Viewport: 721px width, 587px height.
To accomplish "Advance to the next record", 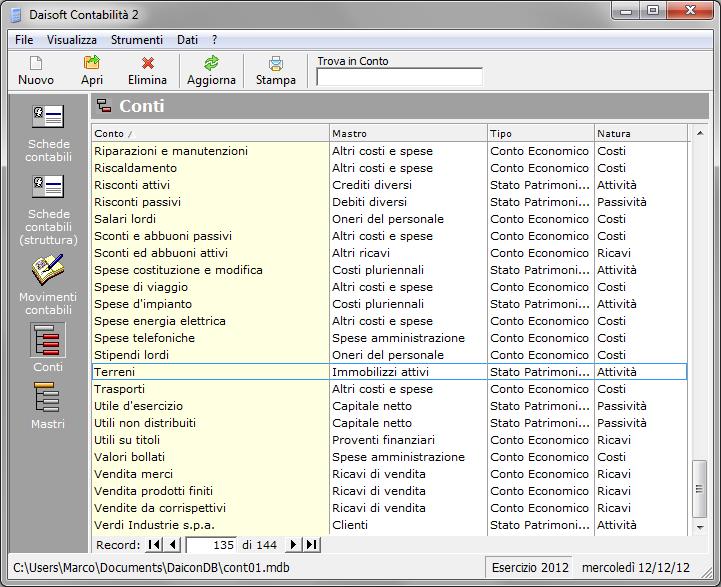I will point(293,545).
